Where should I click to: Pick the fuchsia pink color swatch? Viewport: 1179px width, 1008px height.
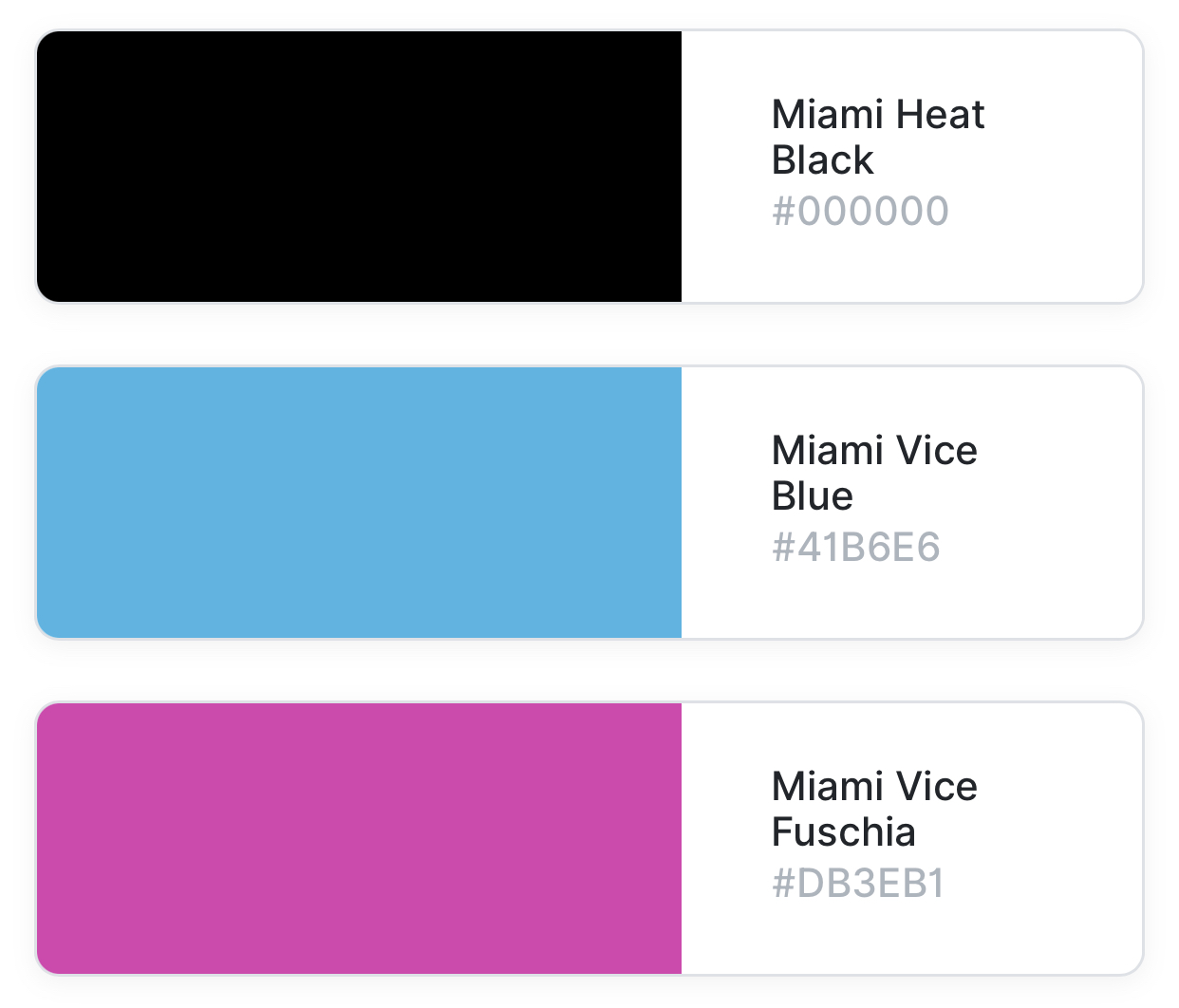[x=359, y=838]
